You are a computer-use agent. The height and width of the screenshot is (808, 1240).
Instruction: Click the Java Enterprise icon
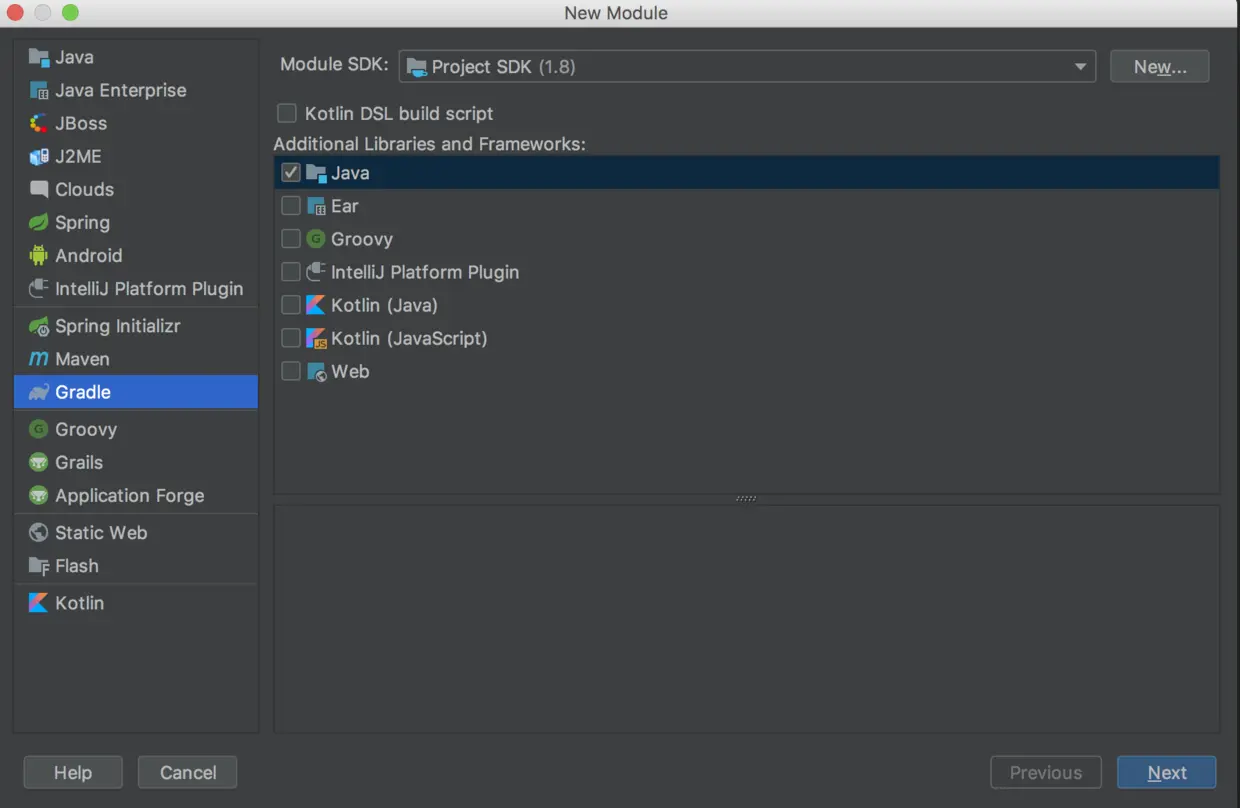39,90
